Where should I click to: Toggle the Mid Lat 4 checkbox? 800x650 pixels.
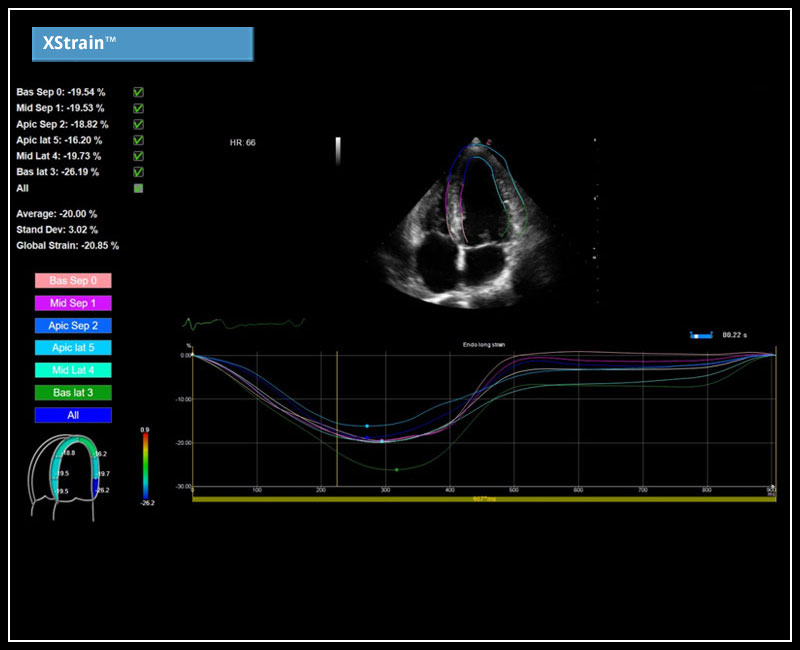[138, 156]
